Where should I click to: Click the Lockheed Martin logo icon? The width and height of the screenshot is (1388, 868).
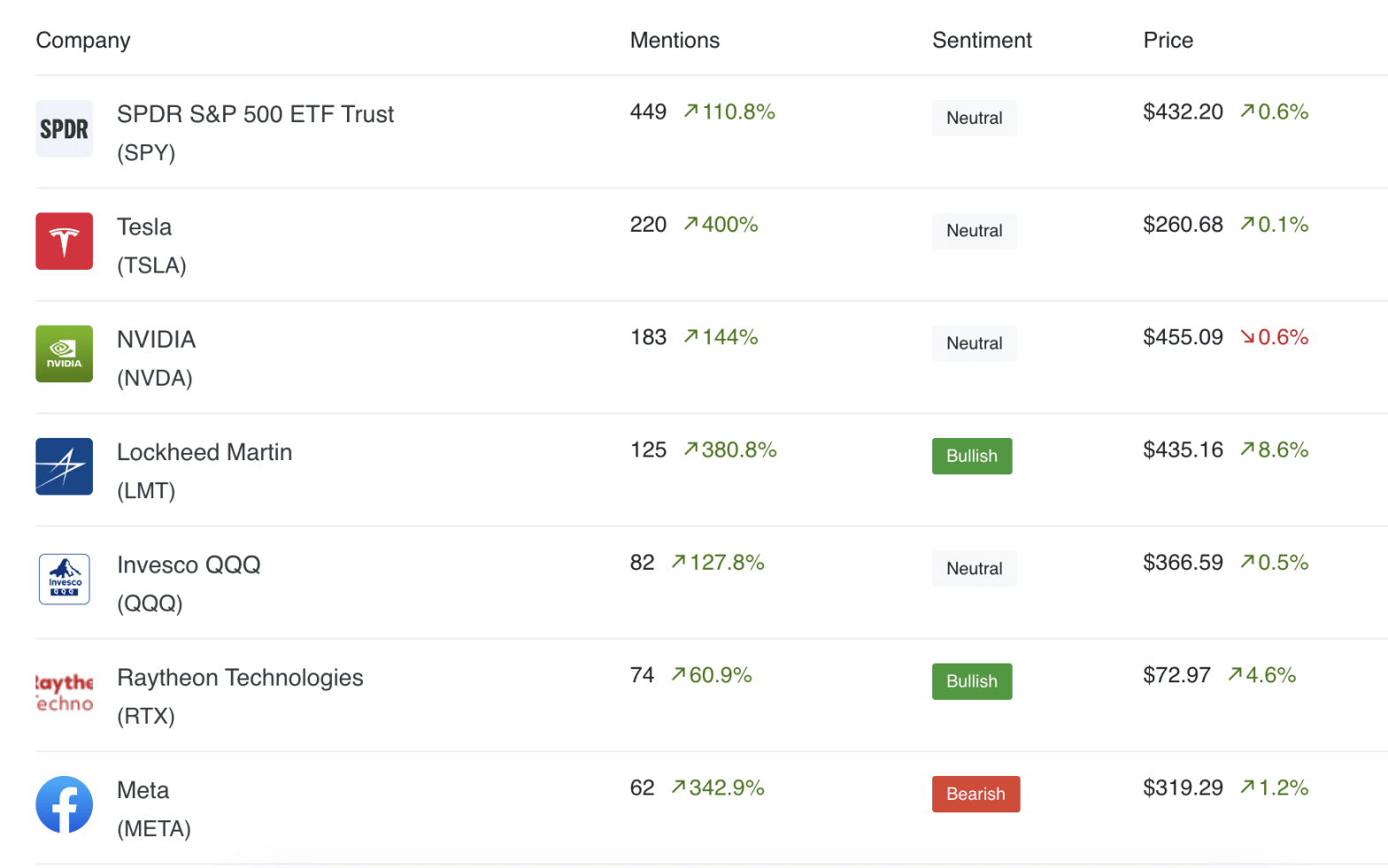tap(64, 466)
